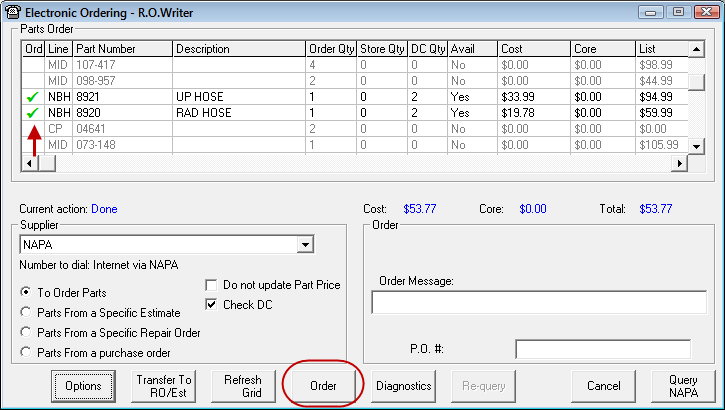The width and height of the screenshot is (725, 410).
Task: Click the green checkmark on the RAD HOSE row
Action: (33, 113)
